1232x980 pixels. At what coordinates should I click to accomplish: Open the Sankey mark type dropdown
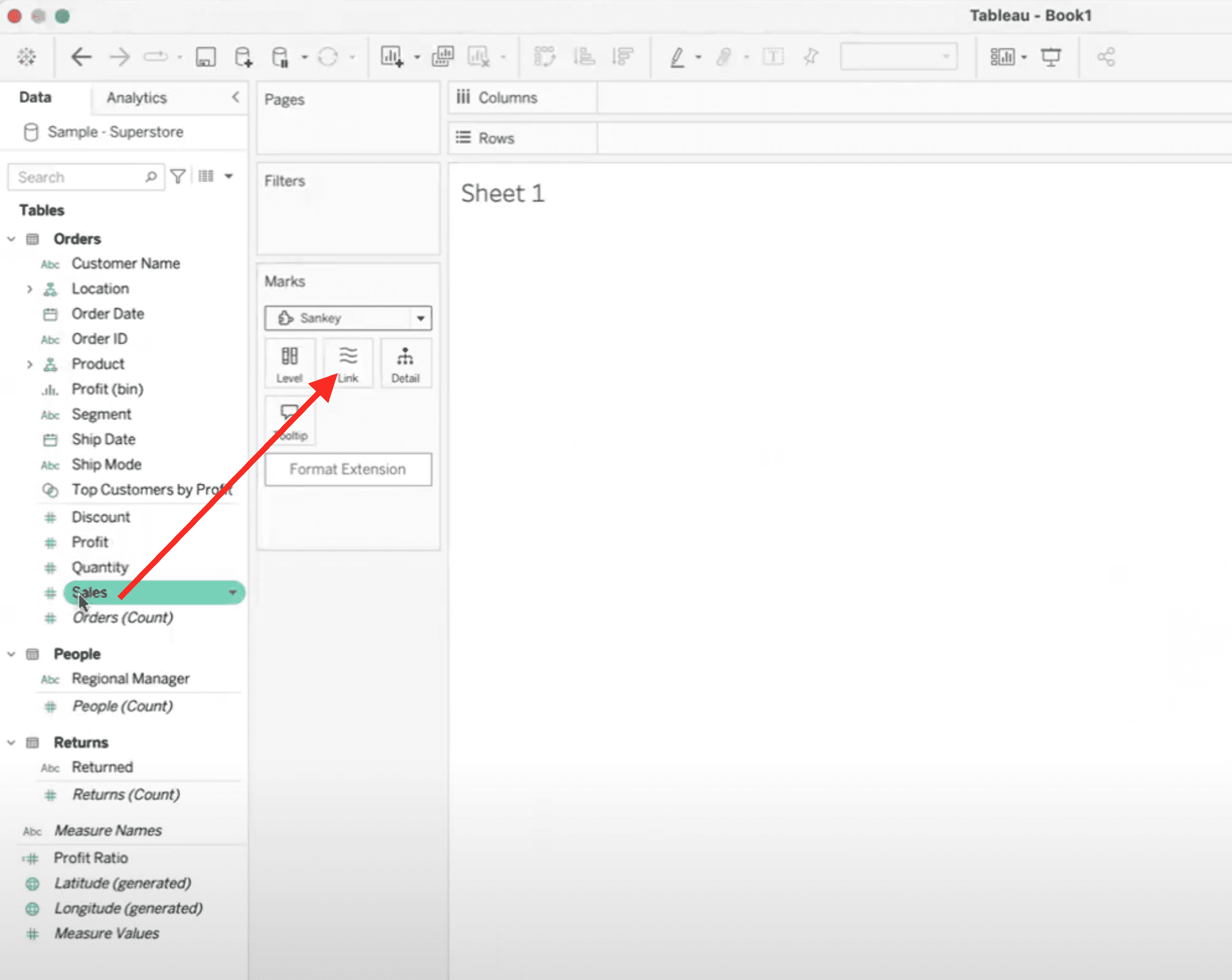click(421, 318)
